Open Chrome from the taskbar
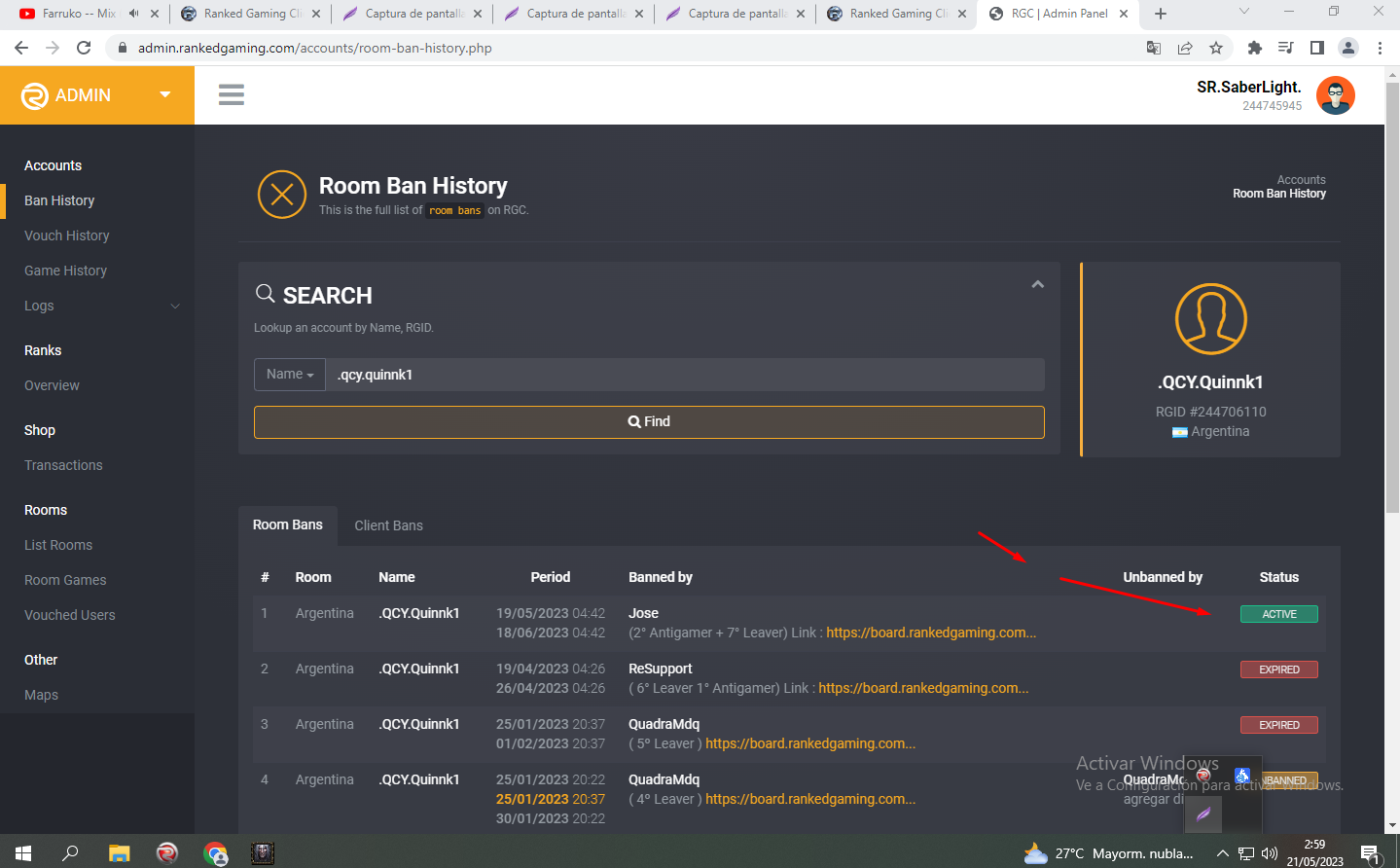 pos(216,853)
